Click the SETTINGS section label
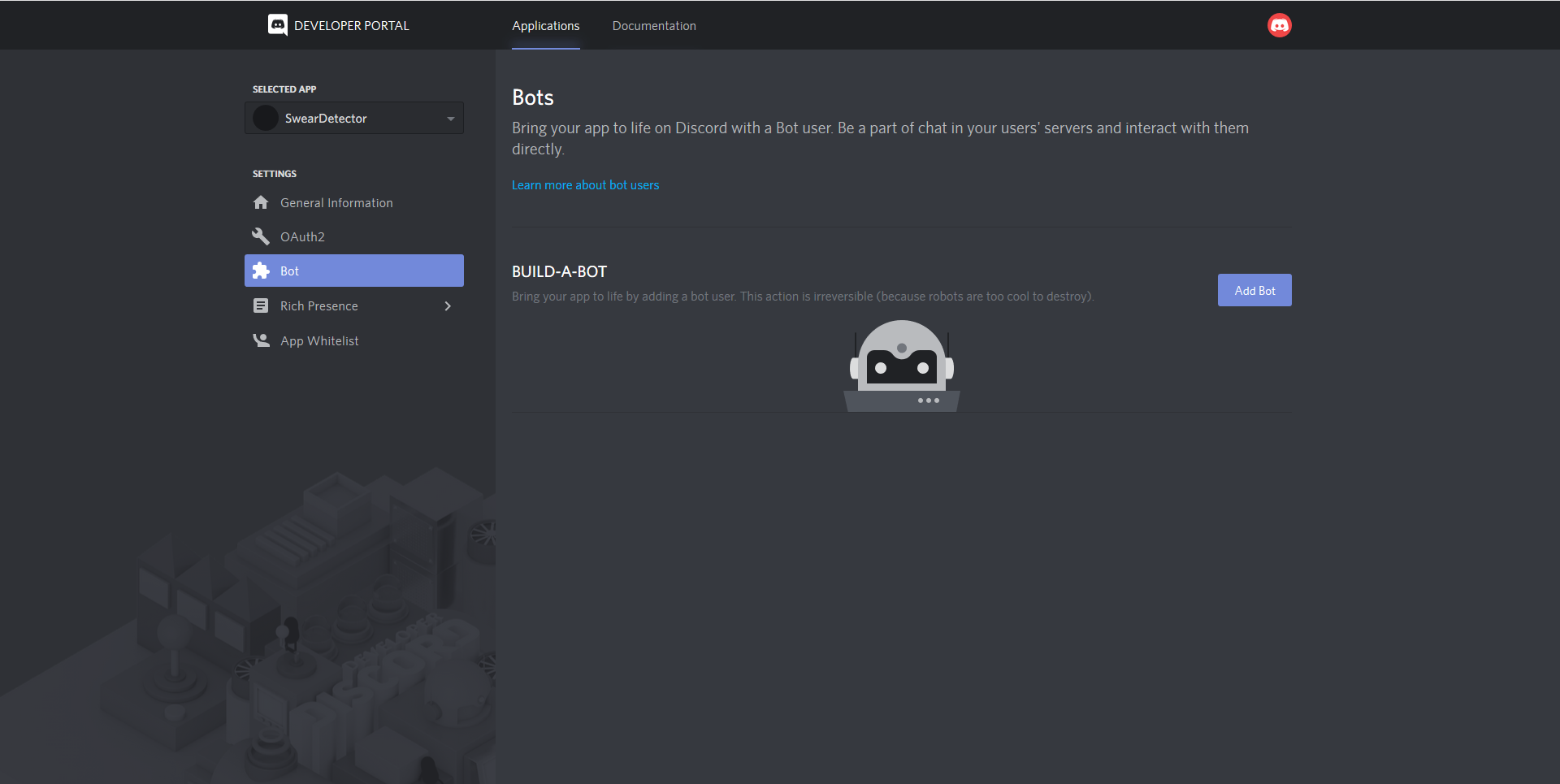 pyautogui.click(x=275, y=174)
